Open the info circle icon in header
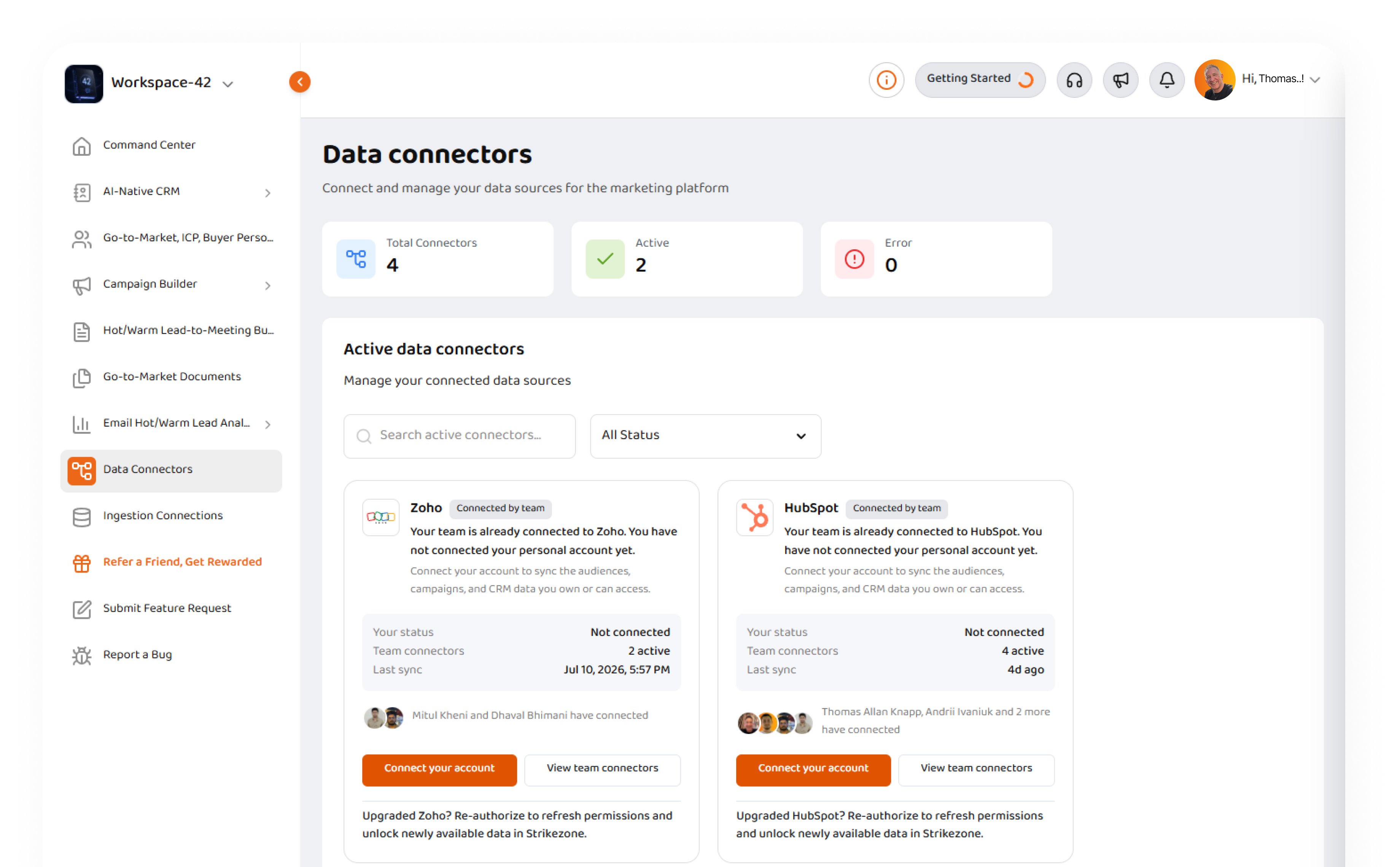Image resolution: width=1400 pixels, height=867 pixels. 886,80
